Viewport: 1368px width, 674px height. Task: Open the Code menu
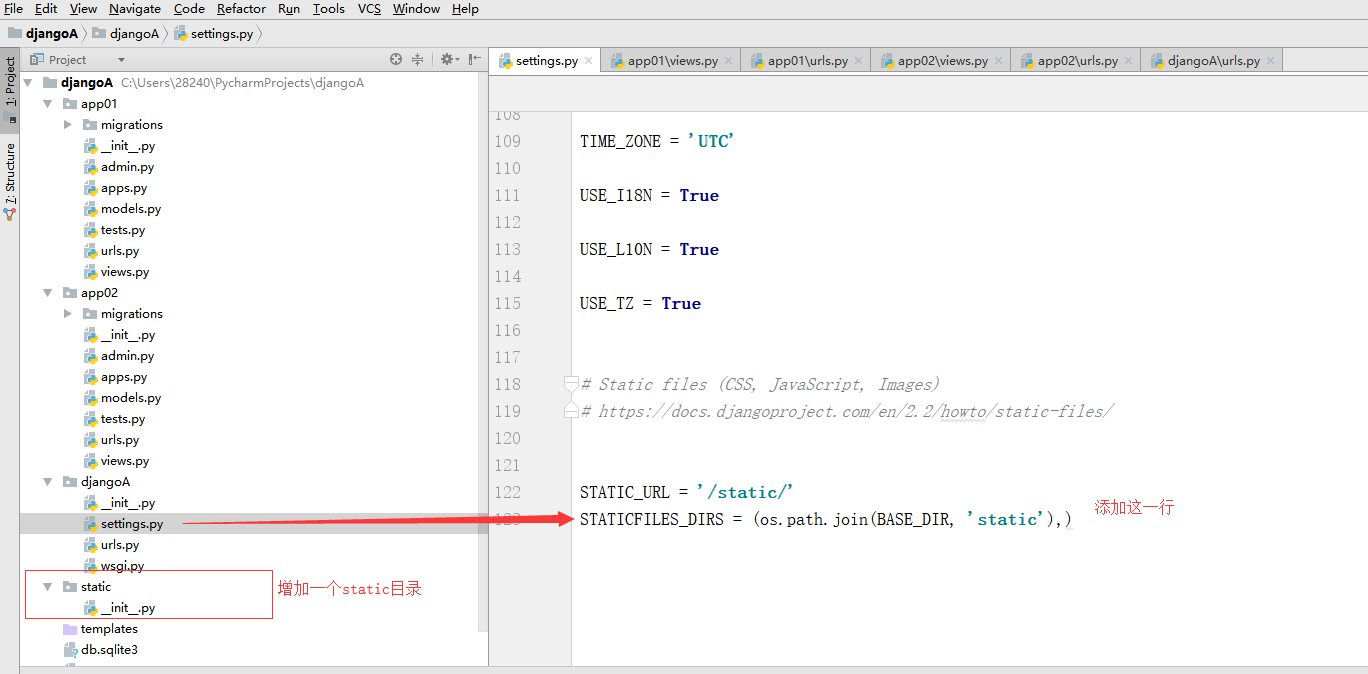coord(189,9)
